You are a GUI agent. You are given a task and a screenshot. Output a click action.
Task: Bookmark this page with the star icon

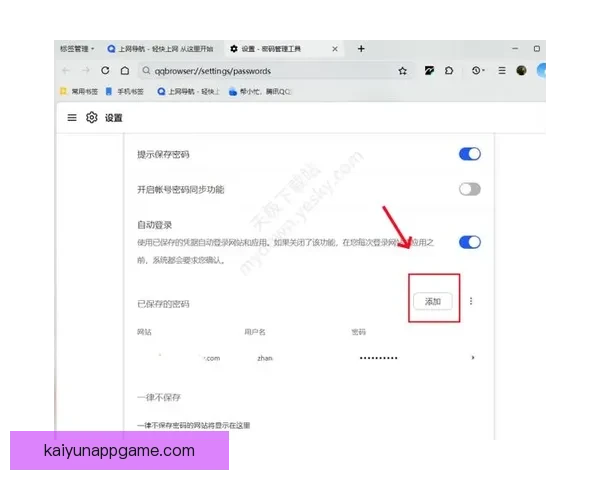coord(402,71)
